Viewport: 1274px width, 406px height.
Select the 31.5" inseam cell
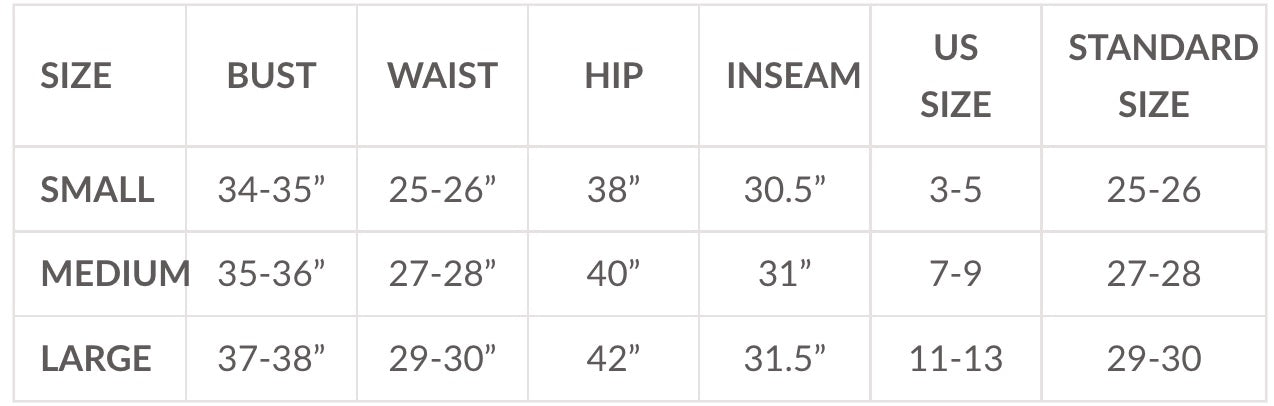(x=784, y=358)
